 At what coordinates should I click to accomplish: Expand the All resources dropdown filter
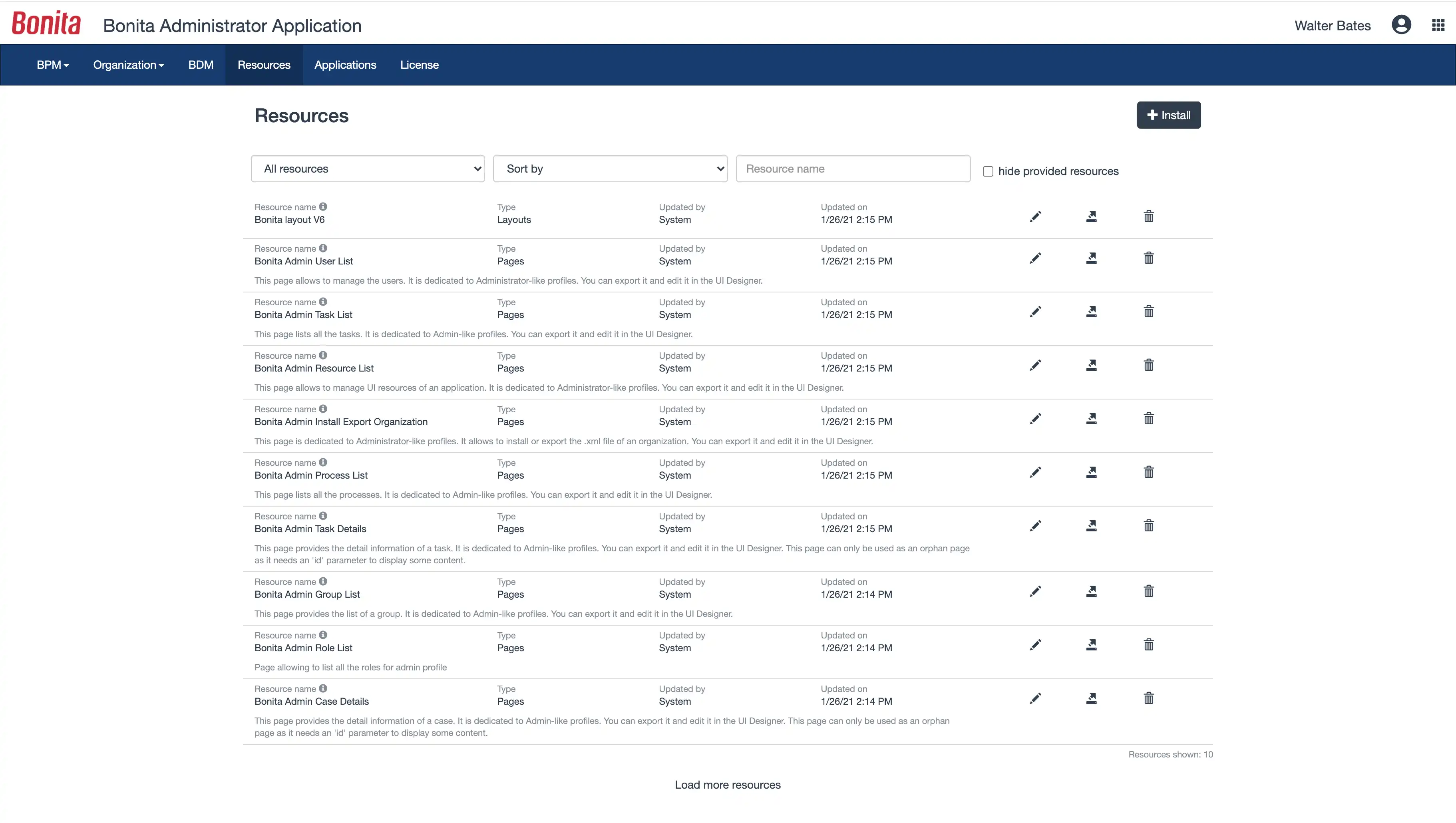click(368, 168)
